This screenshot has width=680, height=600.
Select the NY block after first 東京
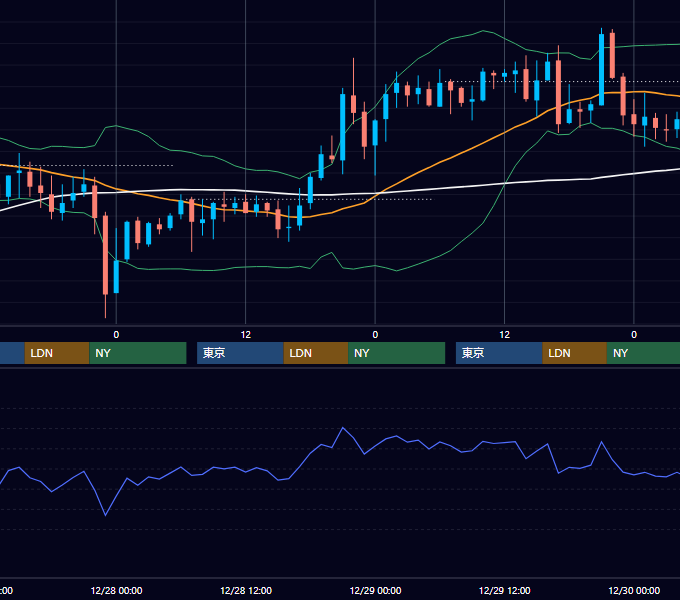(396, 353)
